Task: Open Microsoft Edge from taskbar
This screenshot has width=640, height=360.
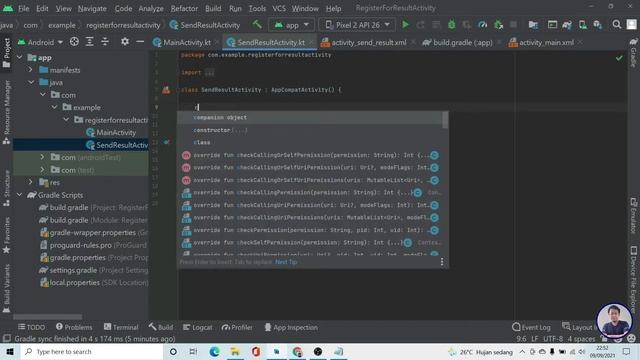Action: click(214, 351)
